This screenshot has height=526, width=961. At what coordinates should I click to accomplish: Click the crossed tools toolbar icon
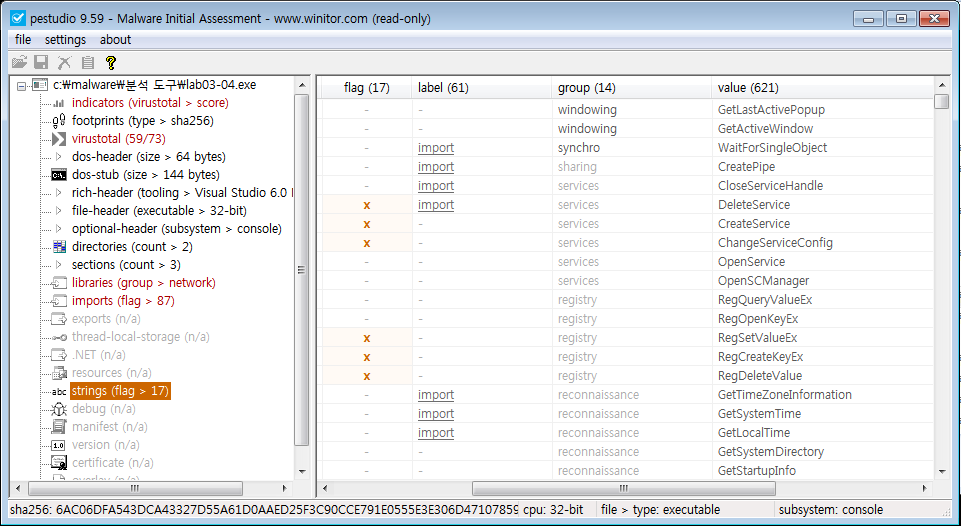(x=64, y=62)
